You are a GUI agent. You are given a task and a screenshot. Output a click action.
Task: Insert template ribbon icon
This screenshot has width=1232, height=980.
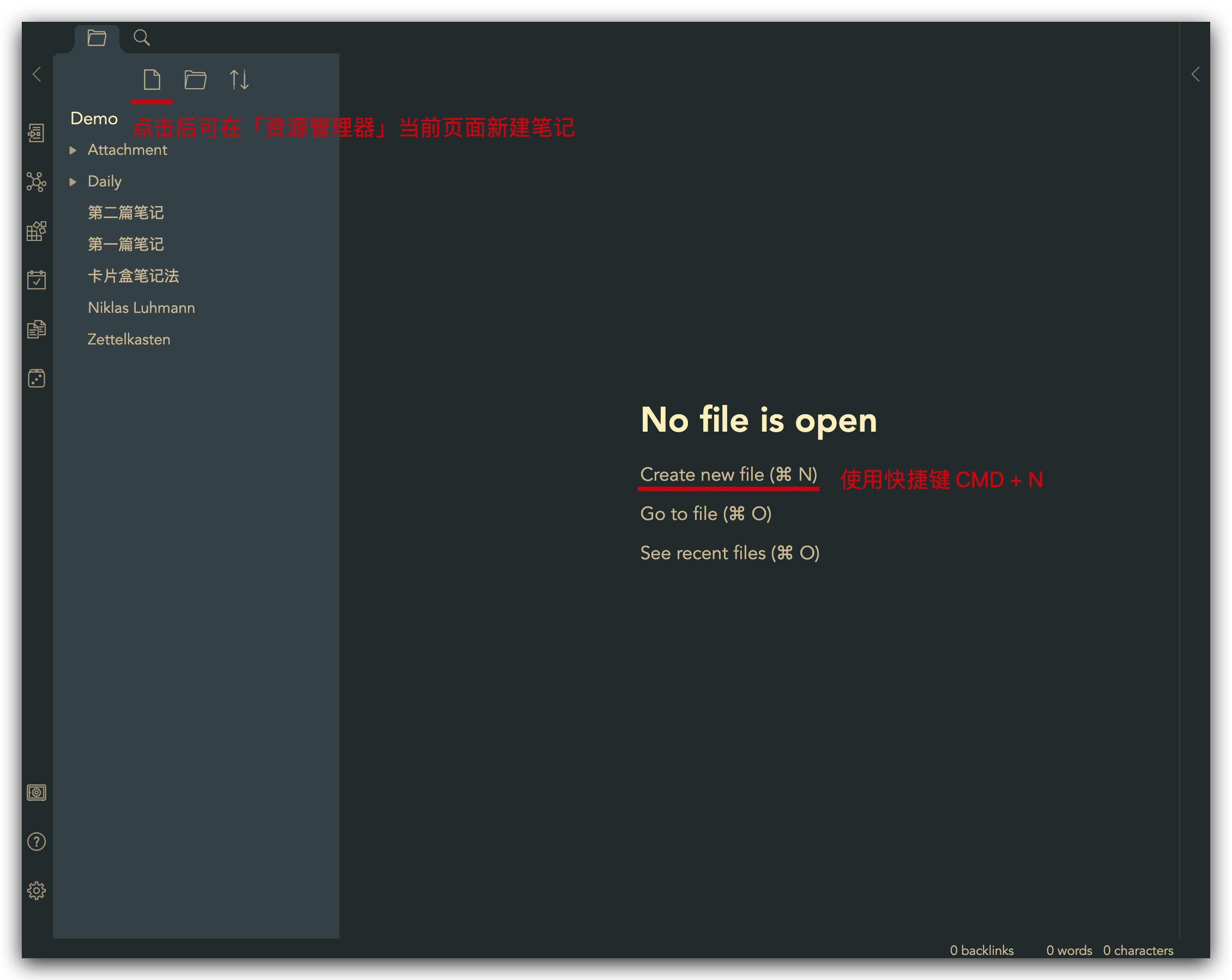tap(36, 329)
